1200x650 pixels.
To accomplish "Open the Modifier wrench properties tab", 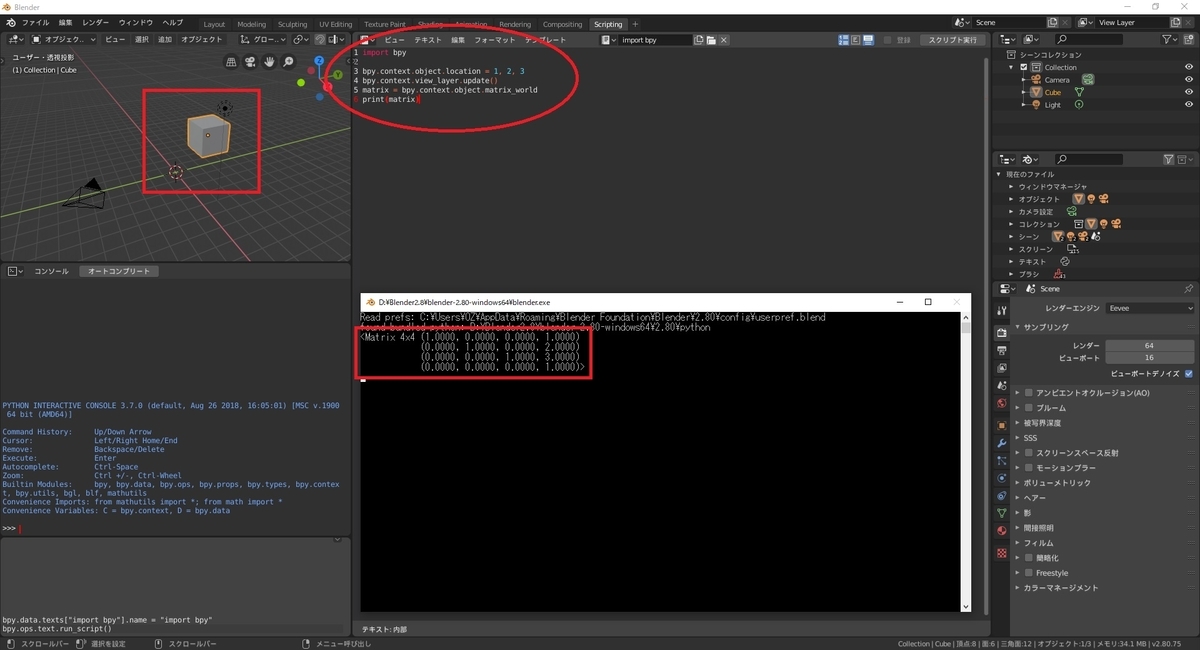I will (x=1002, y=442).
